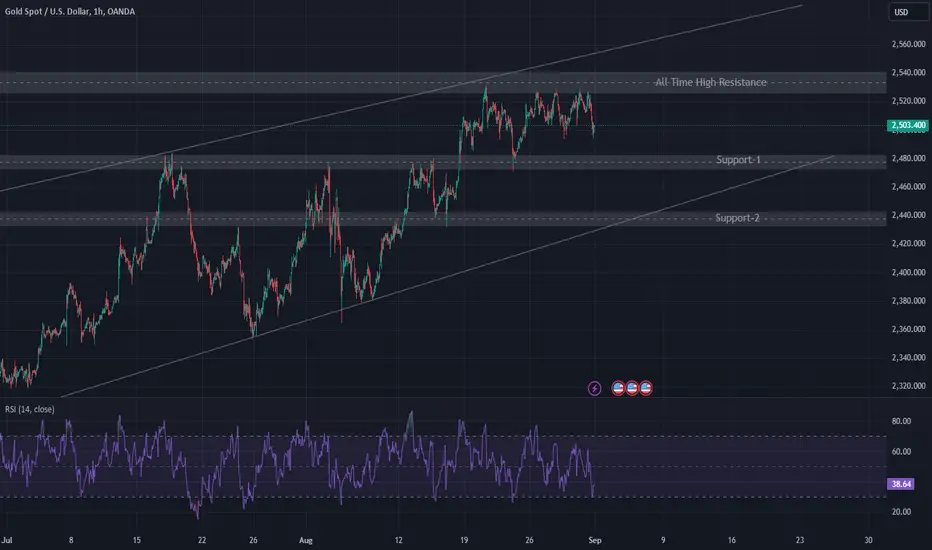Image resolution: width=932 pixels, height=550 pixels.
Task: Click the 20.00 RSI scale label
Action: coord(901,511)
